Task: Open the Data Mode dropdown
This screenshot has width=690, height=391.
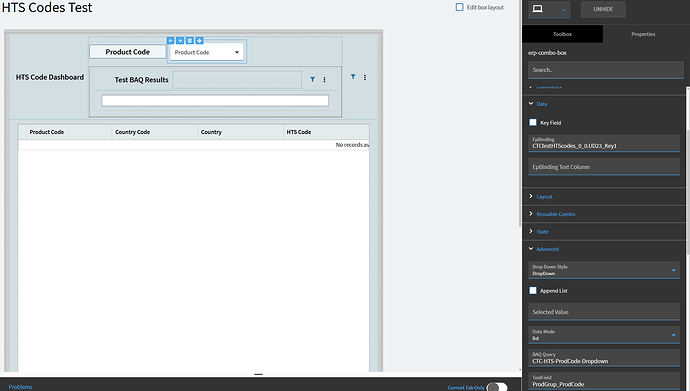Action: coord(604,335)
